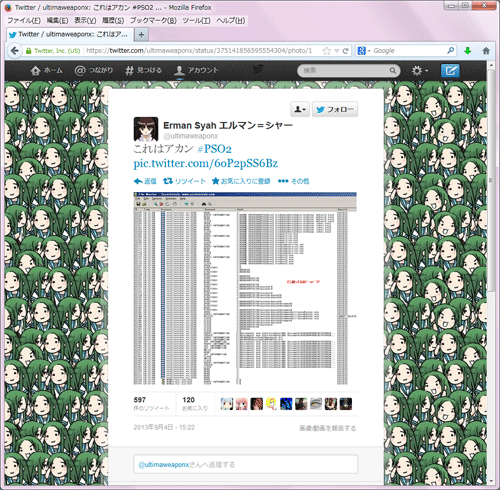Click the pink-haired retweeter avatar
Screen dimensions: 500x490
pyautogui.click(x=242, y=404)
